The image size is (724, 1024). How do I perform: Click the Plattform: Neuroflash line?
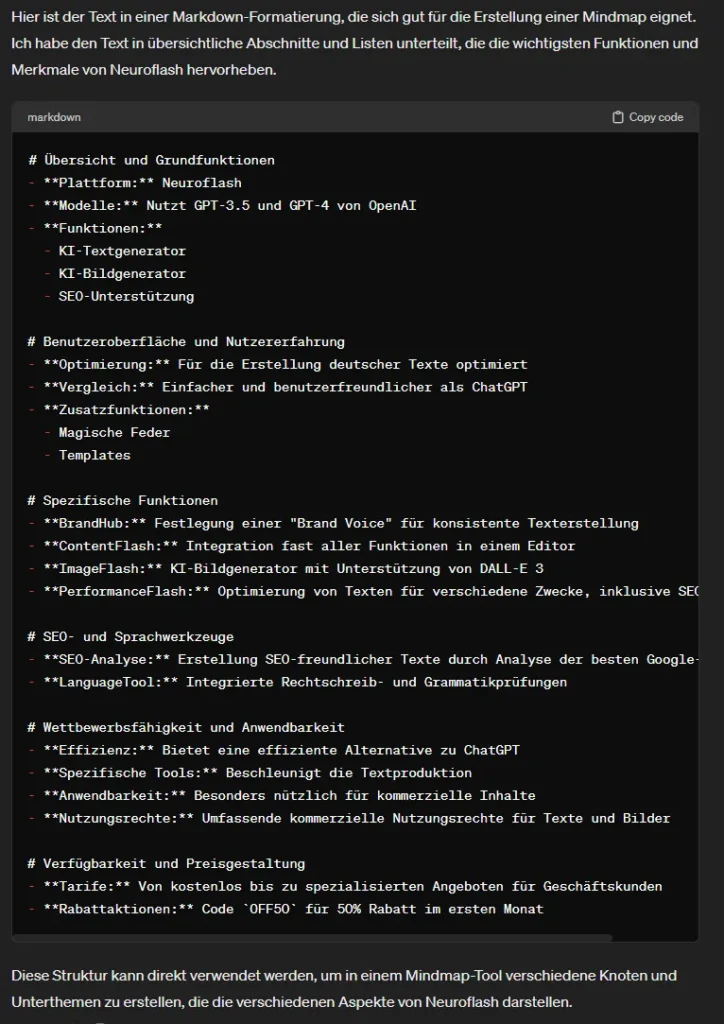[x=142, y=183]
